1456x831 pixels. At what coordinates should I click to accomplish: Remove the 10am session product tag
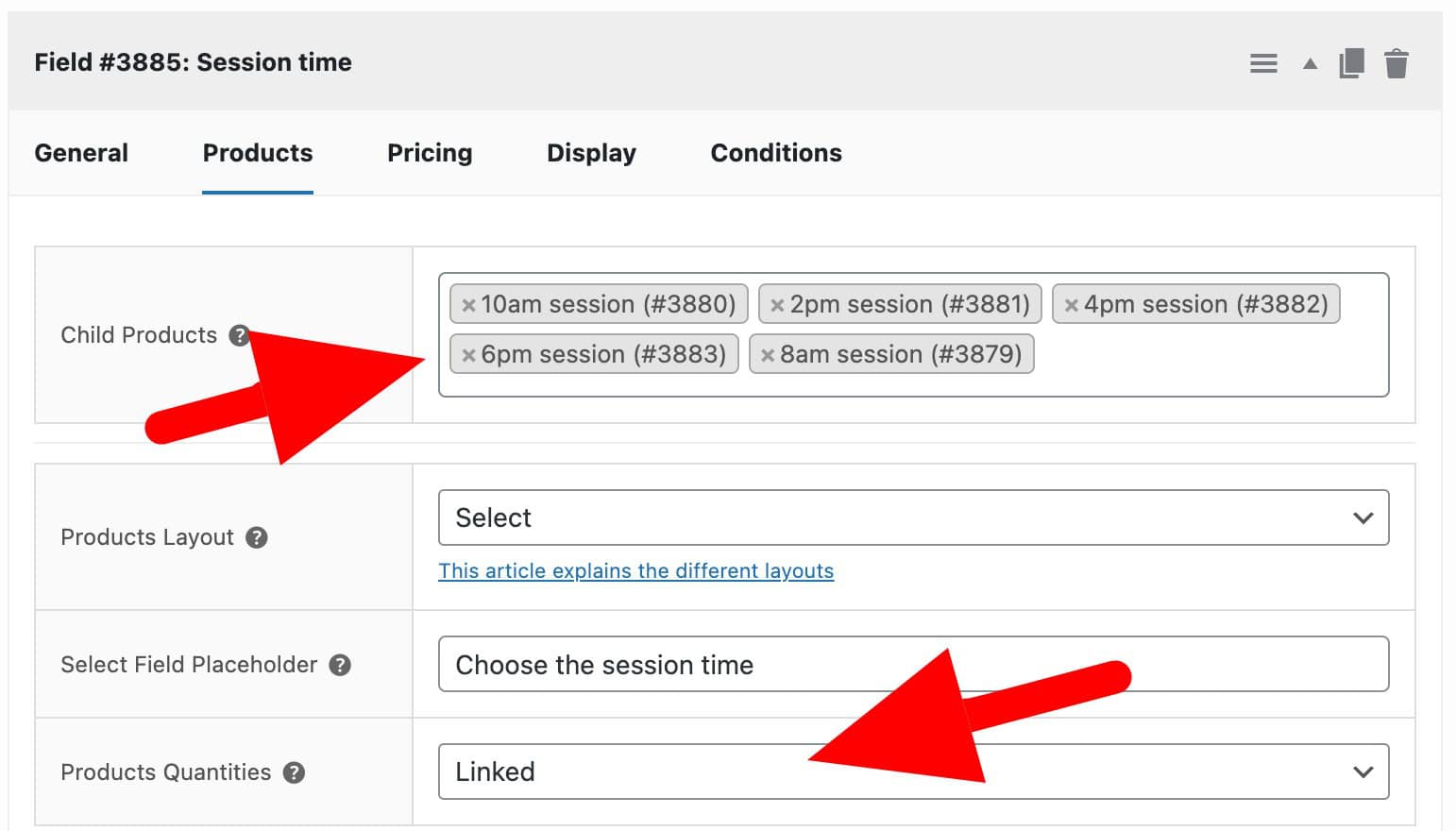[468, 305]
